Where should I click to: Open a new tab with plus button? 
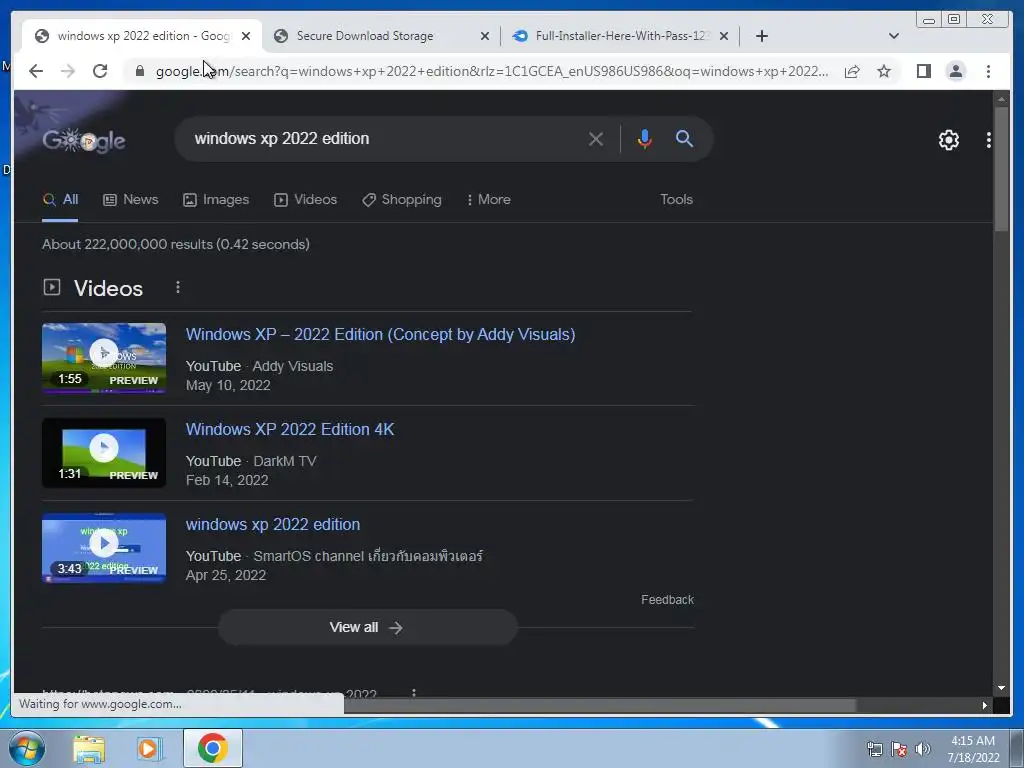pos(761,36)
